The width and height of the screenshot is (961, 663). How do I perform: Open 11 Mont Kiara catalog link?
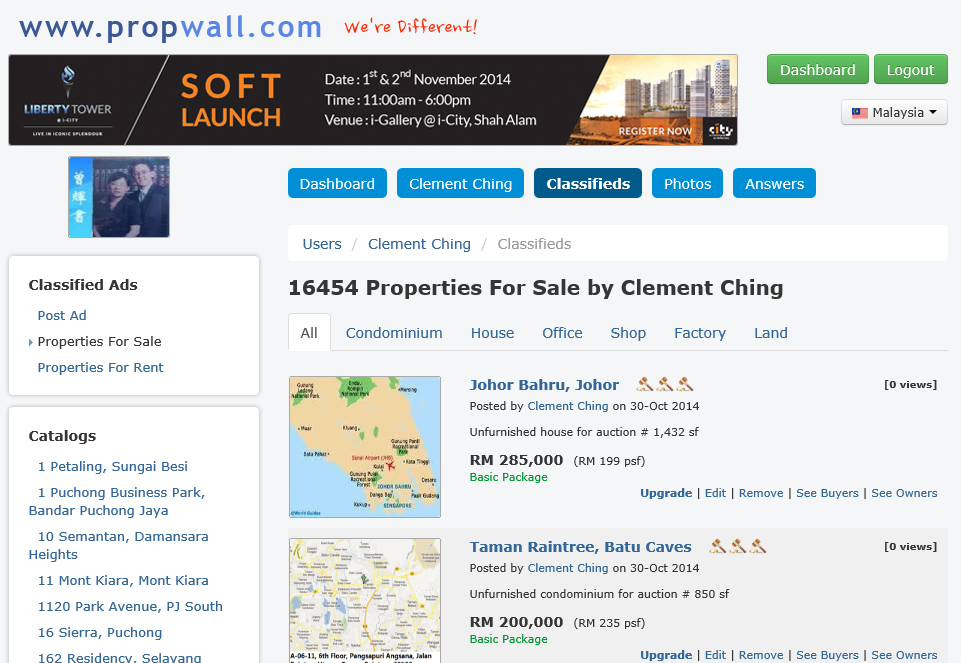(123, 580)
